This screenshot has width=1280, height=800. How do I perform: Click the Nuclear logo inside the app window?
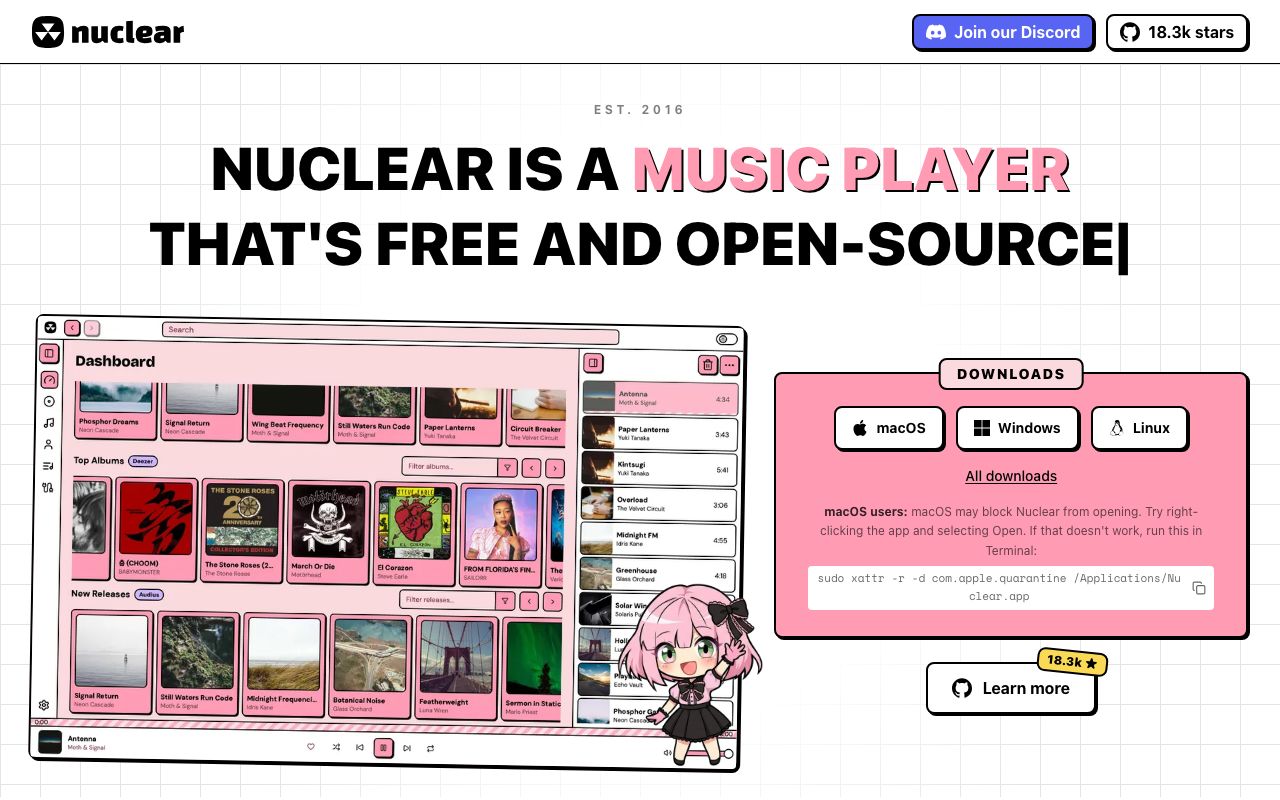click(x=50, y=327)
